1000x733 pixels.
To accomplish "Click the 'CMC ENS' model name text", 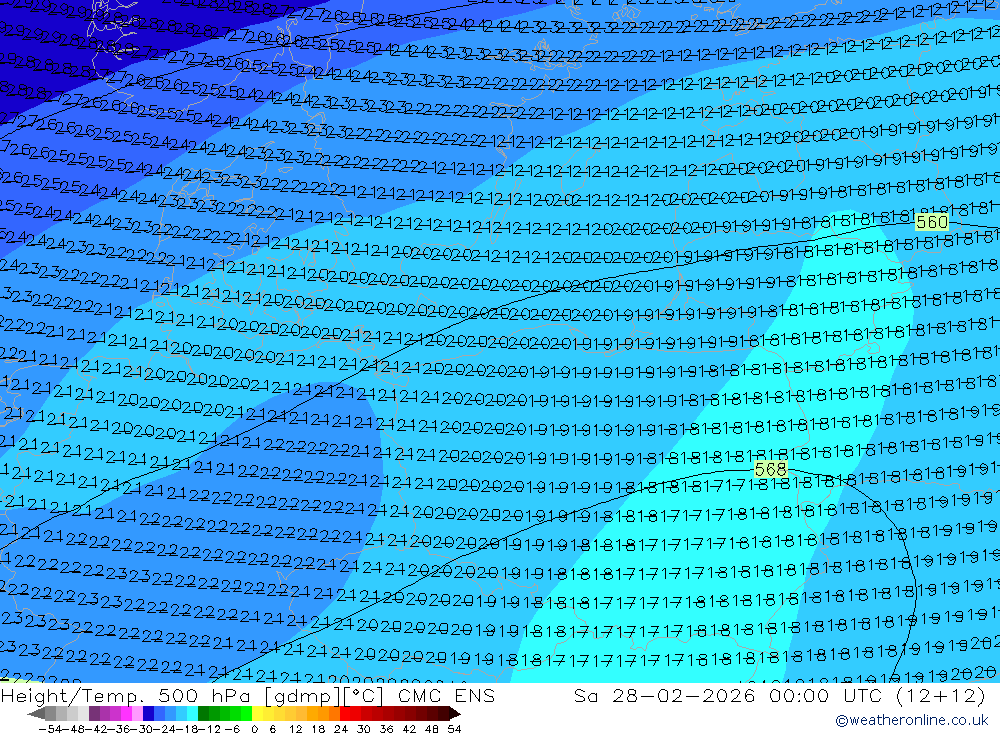I will click(x=446, y=695).
